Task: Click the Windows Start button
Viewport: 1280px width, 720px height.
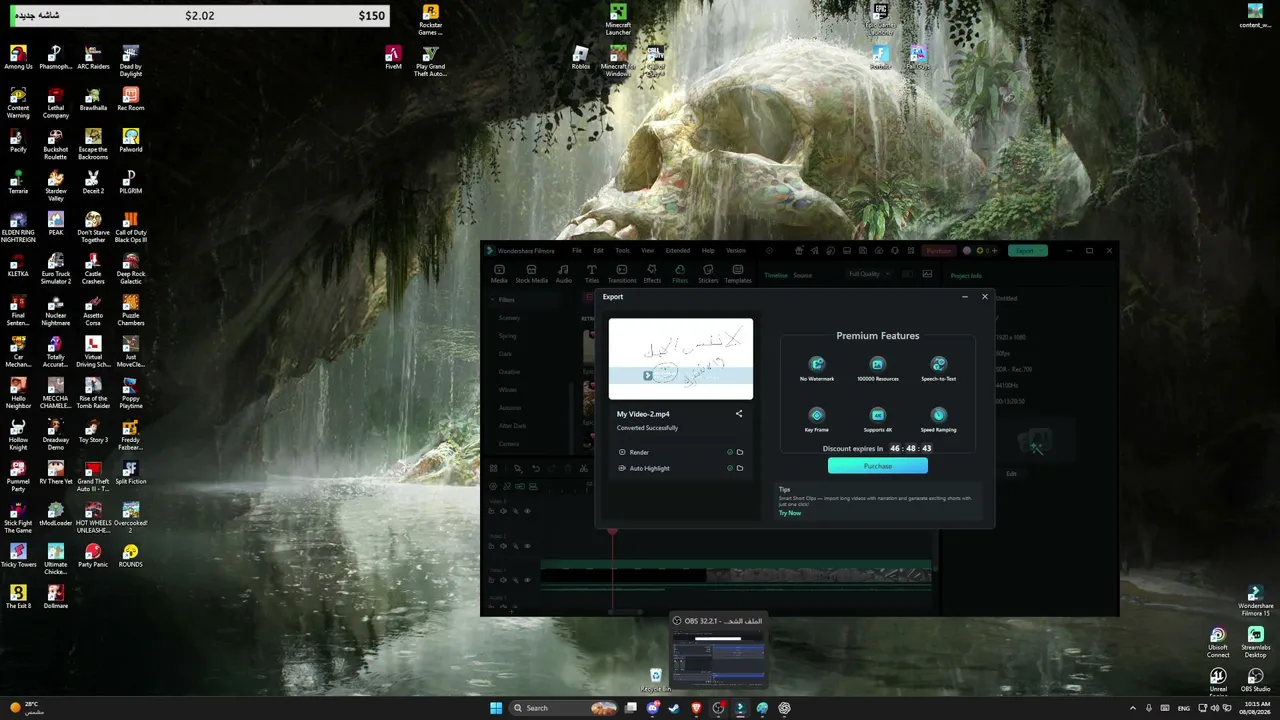Action: (x=496, y=708)
